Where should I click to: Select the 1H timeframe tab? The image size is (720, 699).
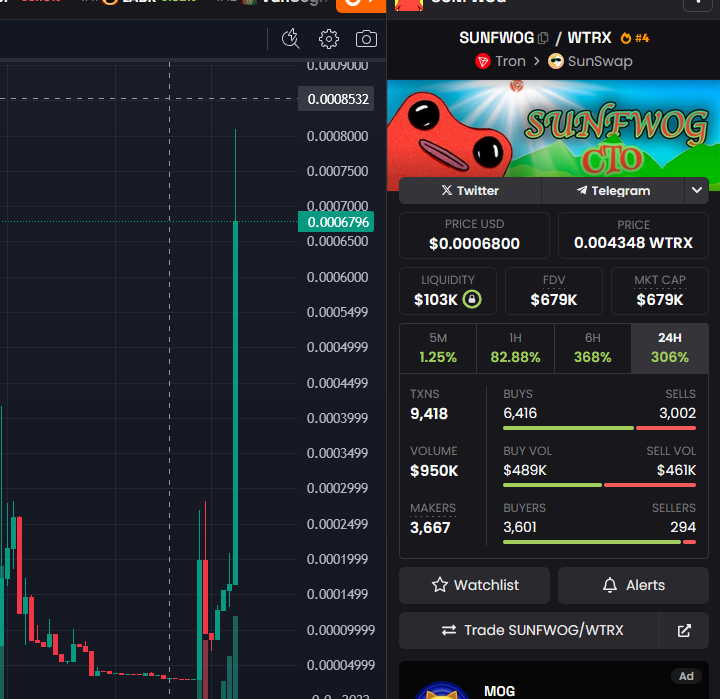(x=515, y=348)
